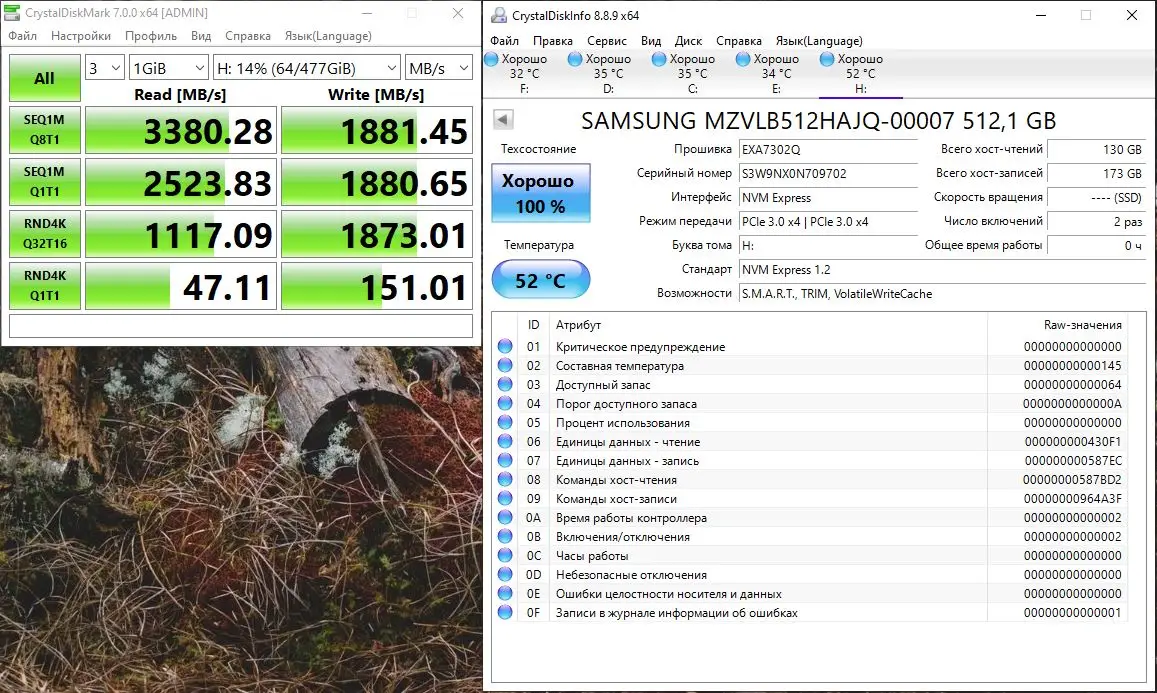Click status orb for attribute 0D Небезопасные отключения
This screenshot has height=693, width=1157.
pos(505,575)
